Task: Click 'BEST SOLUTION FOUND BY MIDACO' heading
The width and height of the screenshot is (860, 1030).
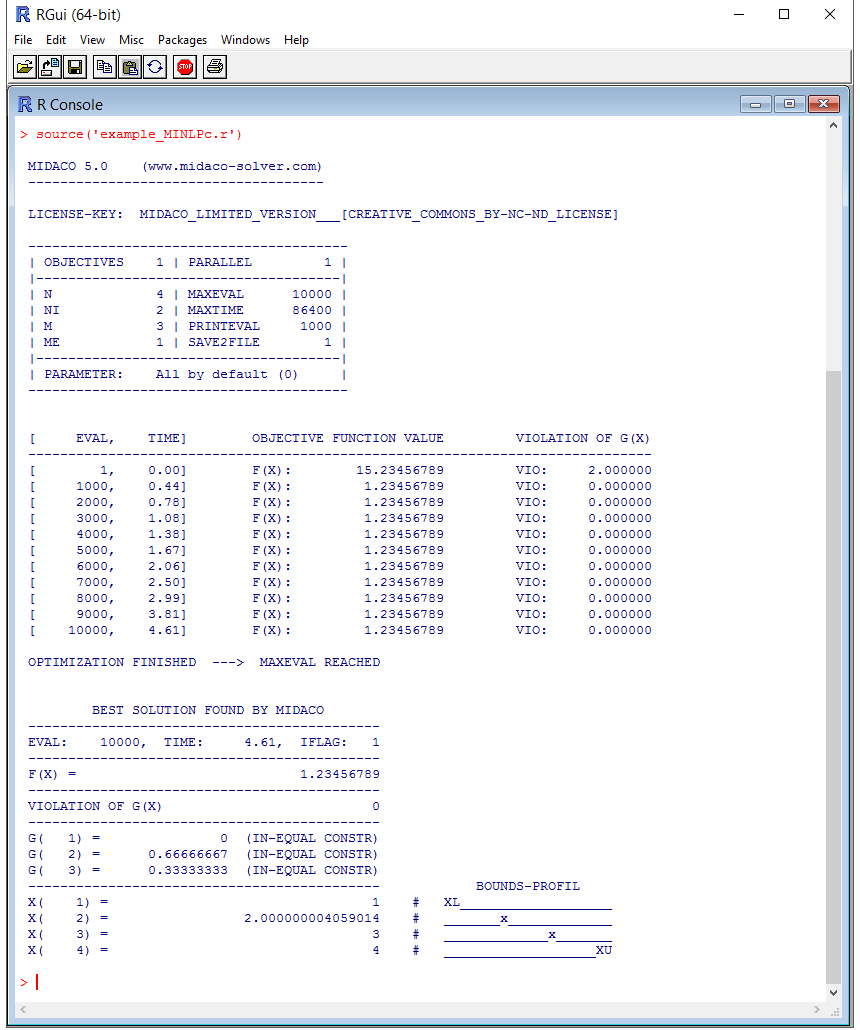Action: (x=208, y=710)
